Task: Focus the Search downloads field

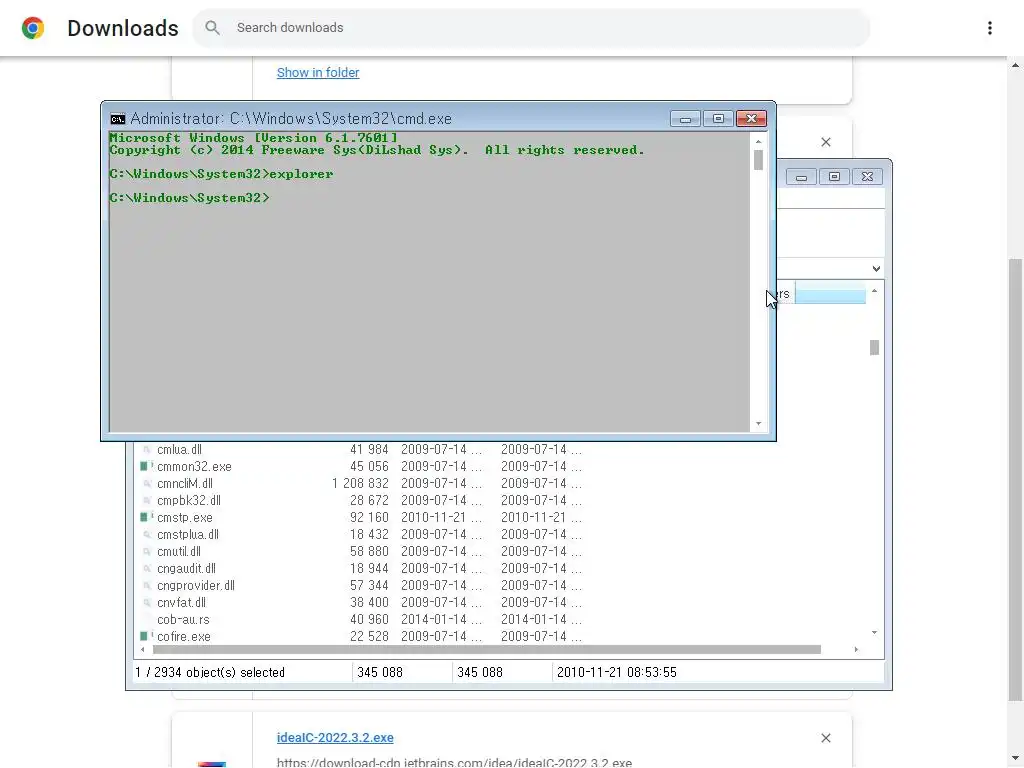Action: [x=530, y=28]
